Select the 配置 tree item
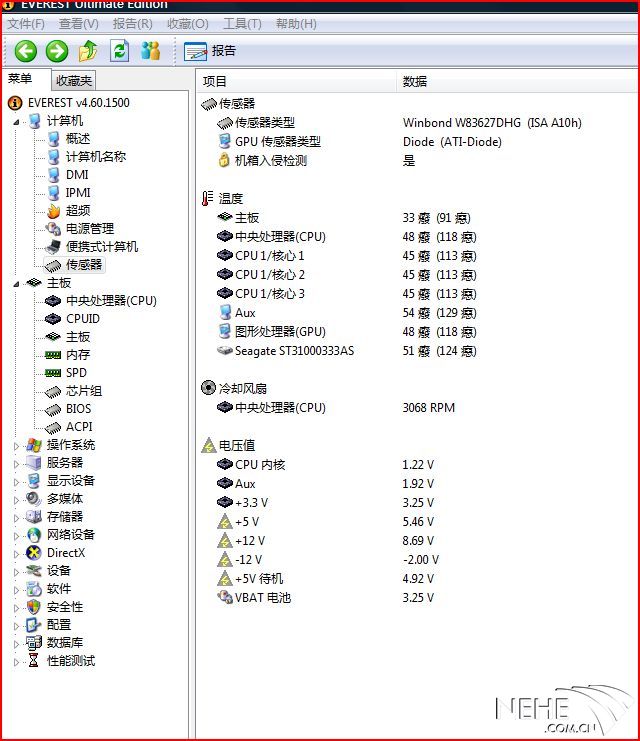Viewport: 640px width, 741px height. (59, 624)
